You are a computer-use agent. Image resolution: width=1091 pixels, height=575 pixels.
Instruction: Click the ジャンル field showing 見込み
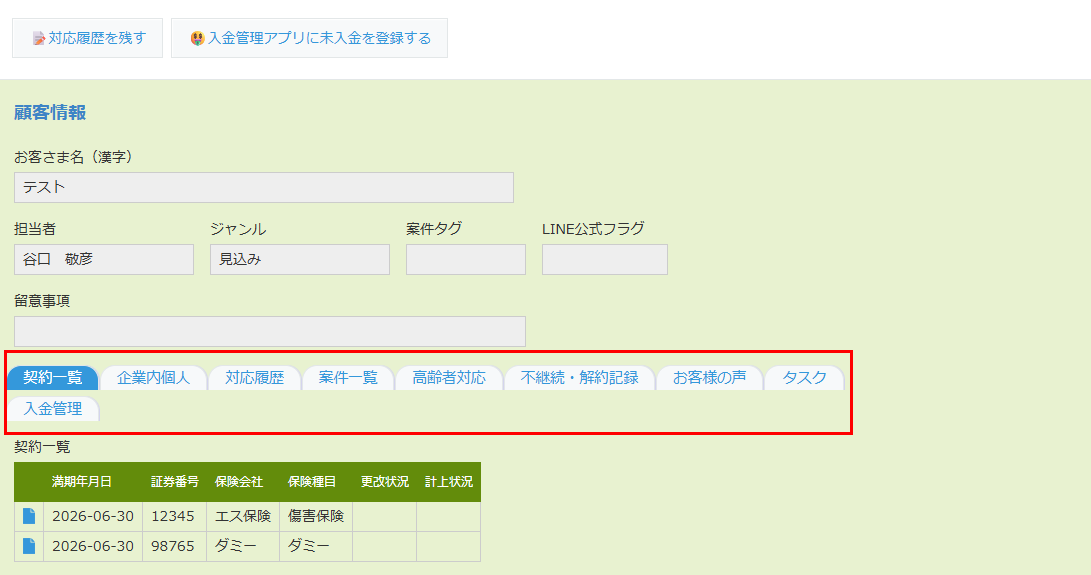click(x=300, y=259)
